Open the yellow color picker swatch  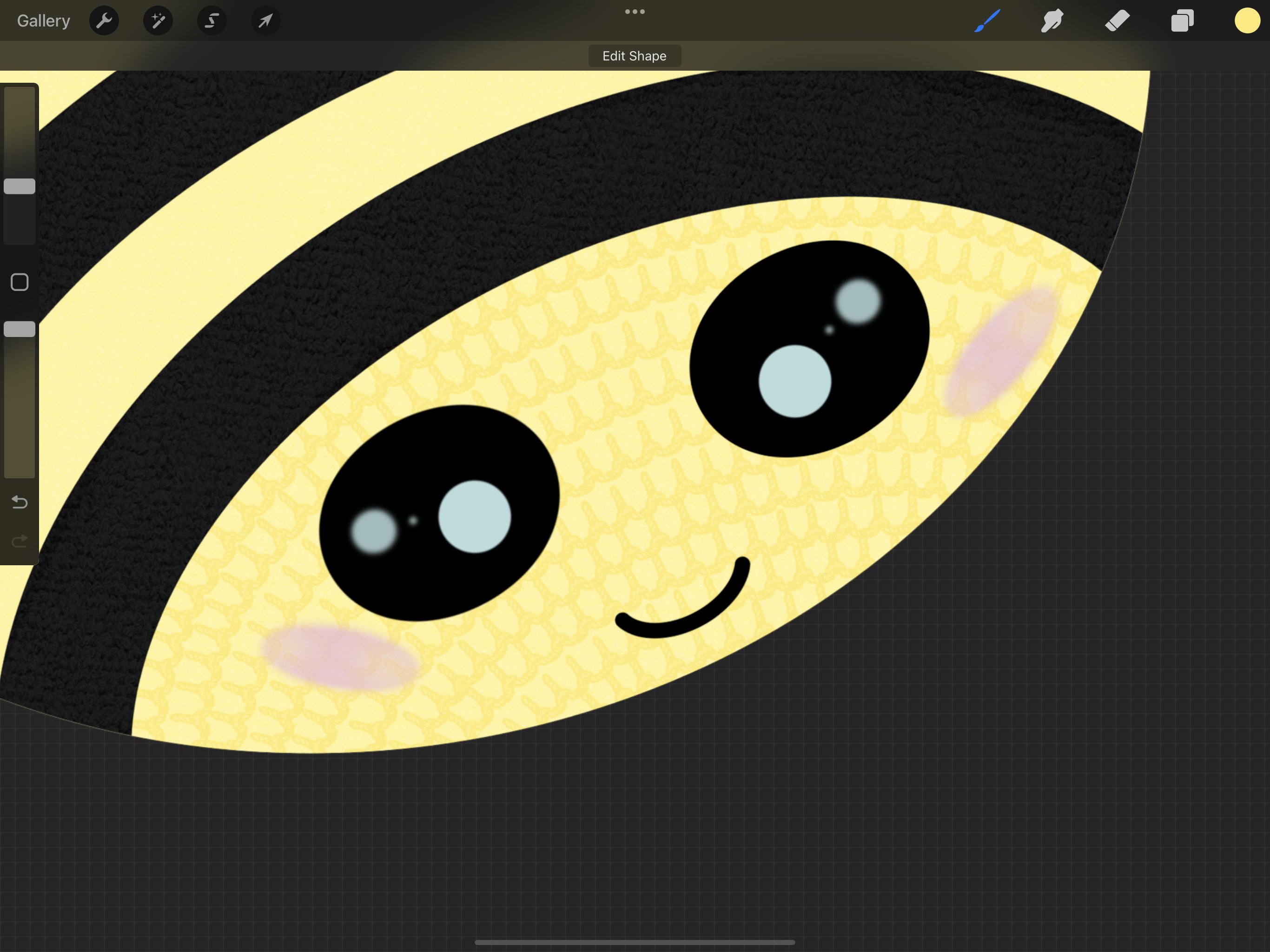(x=1247, y=21)
